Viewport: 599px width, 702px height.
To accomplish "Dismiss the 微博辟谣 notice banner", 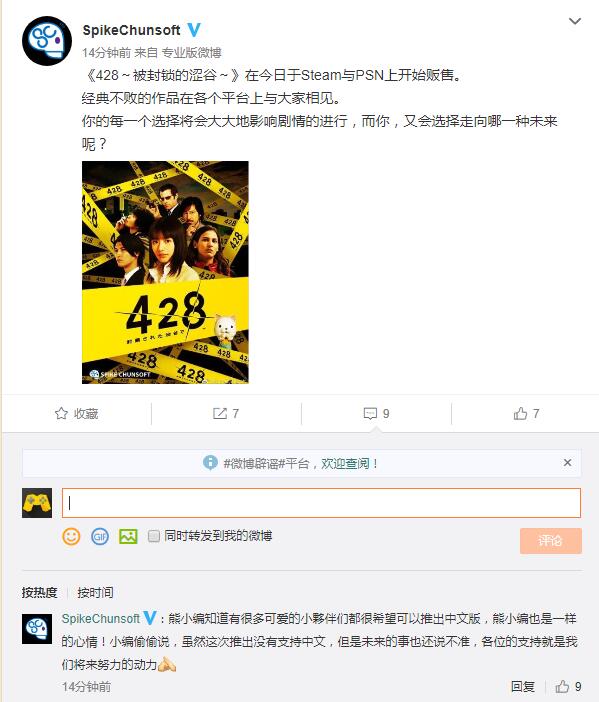I will (x=567, y=462).
